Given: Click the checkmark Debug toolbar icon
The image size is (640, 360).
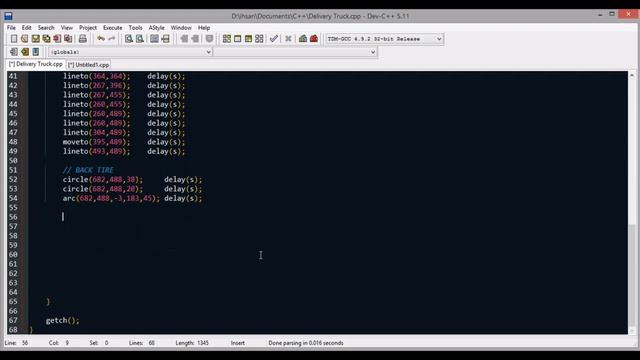Looking at the screenshot, I should point(274,39).
